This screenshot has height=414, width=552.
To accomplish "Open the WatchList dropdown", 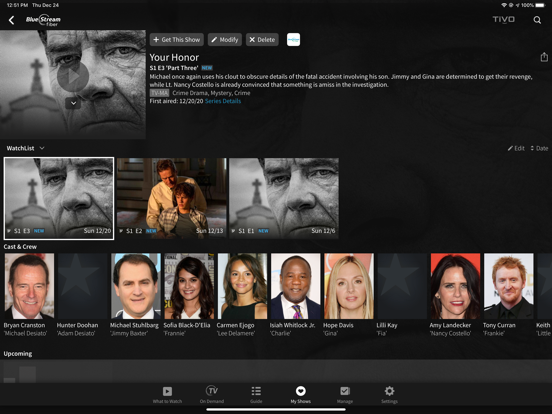I will click(25, 148).
